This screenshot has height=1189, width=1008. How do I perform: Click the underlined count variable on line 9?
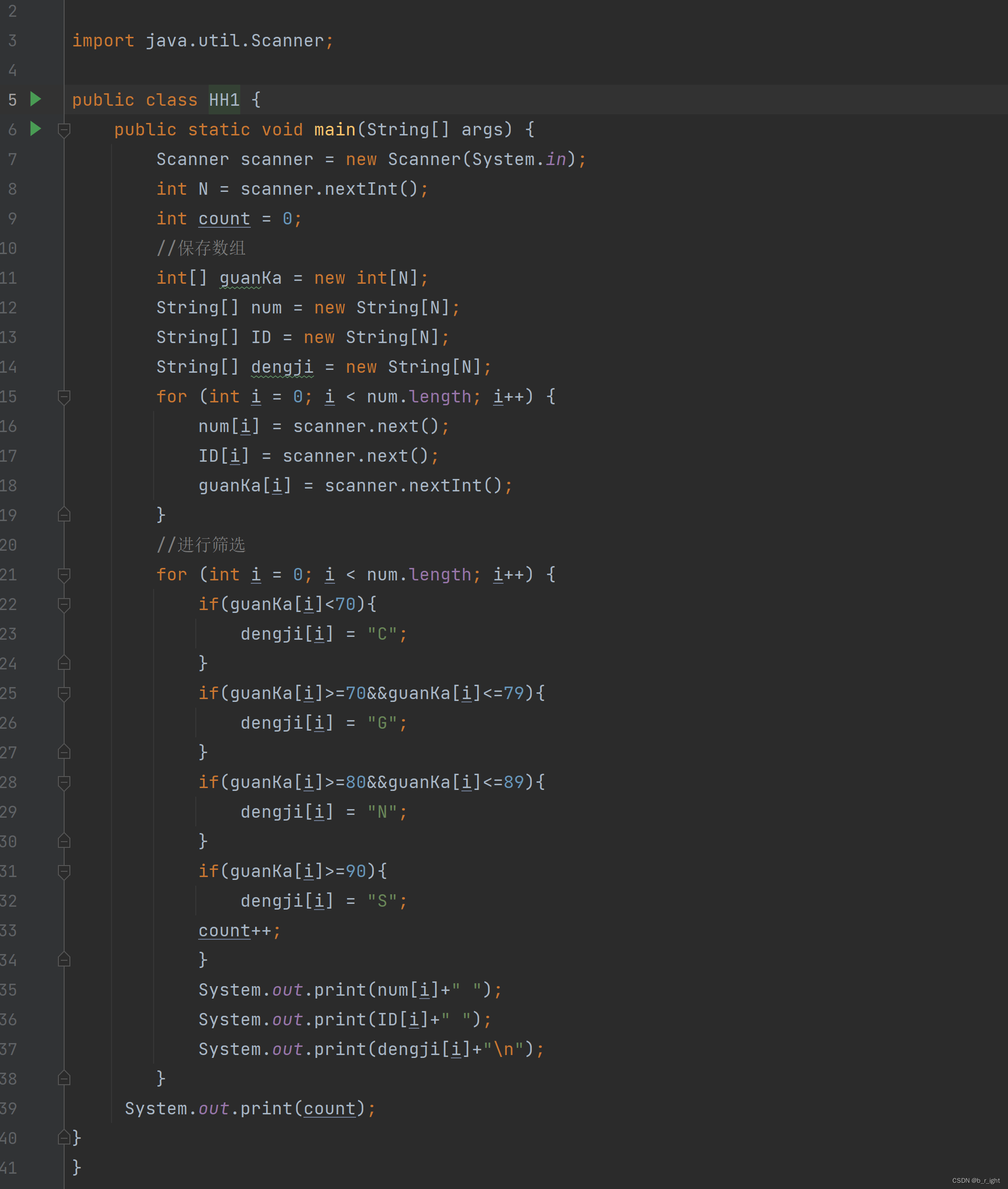224,219
